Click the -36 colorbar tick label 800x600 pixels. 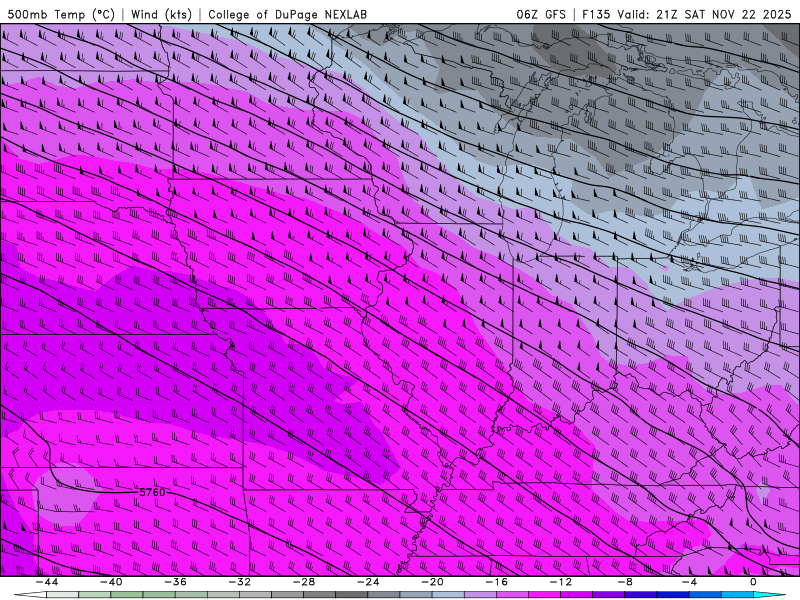[175, 582]
